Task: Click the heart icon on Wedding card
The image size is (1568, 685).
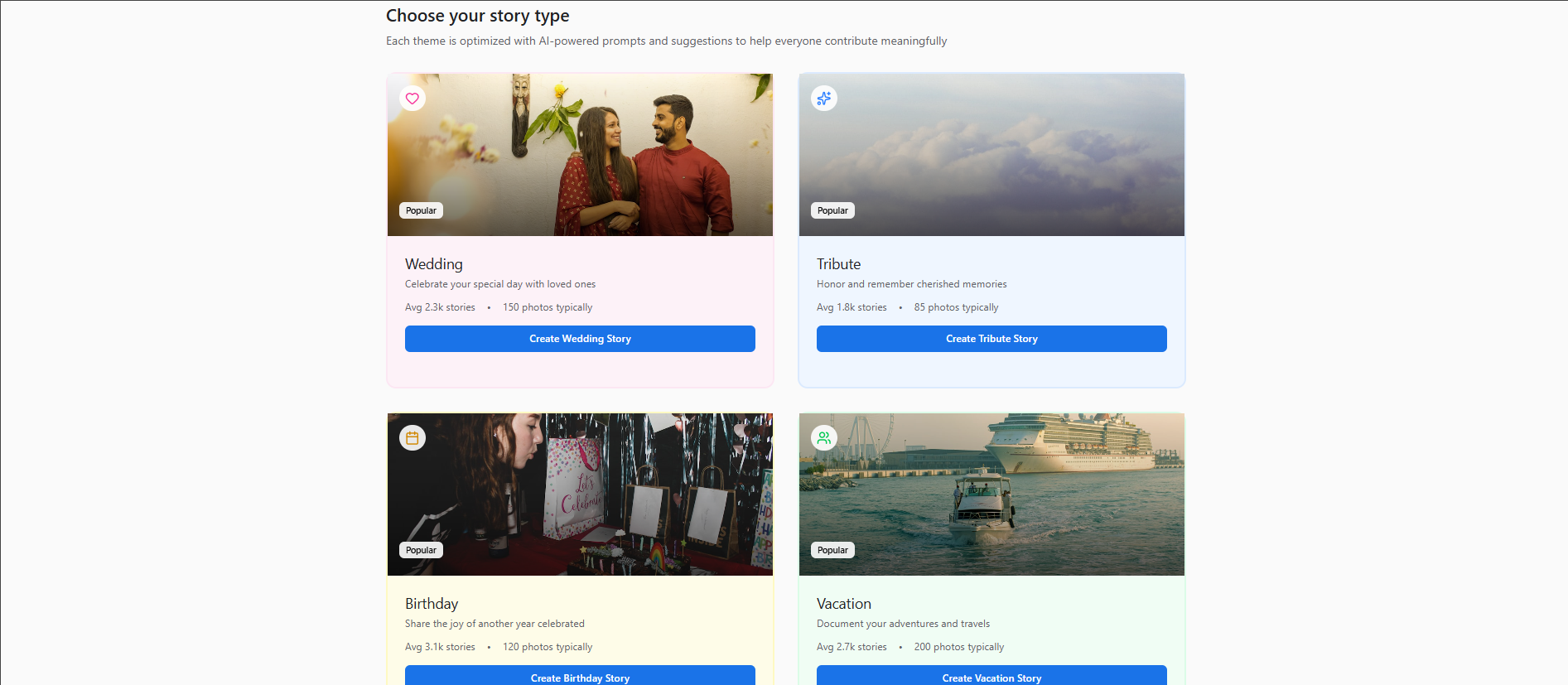Action: point(413,99)
